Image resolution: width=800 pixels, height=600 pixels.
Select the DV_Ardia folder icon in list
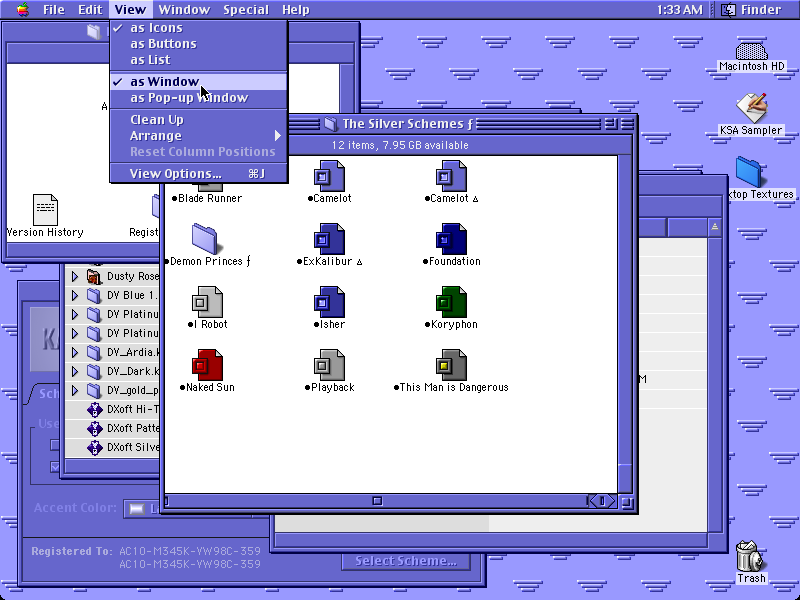click(x=93, y=352)
